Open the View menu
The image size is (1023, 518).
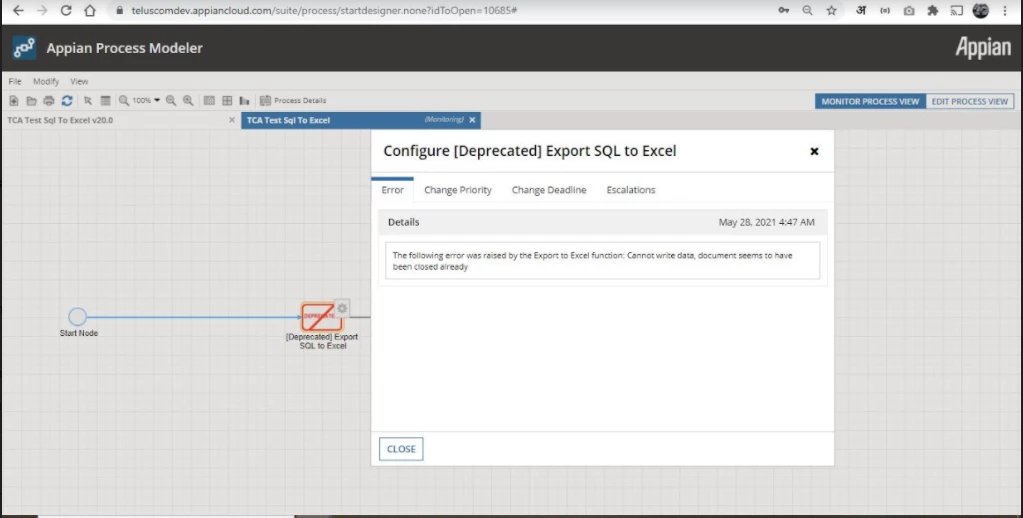pyautogui.click(x=79, y=82)
